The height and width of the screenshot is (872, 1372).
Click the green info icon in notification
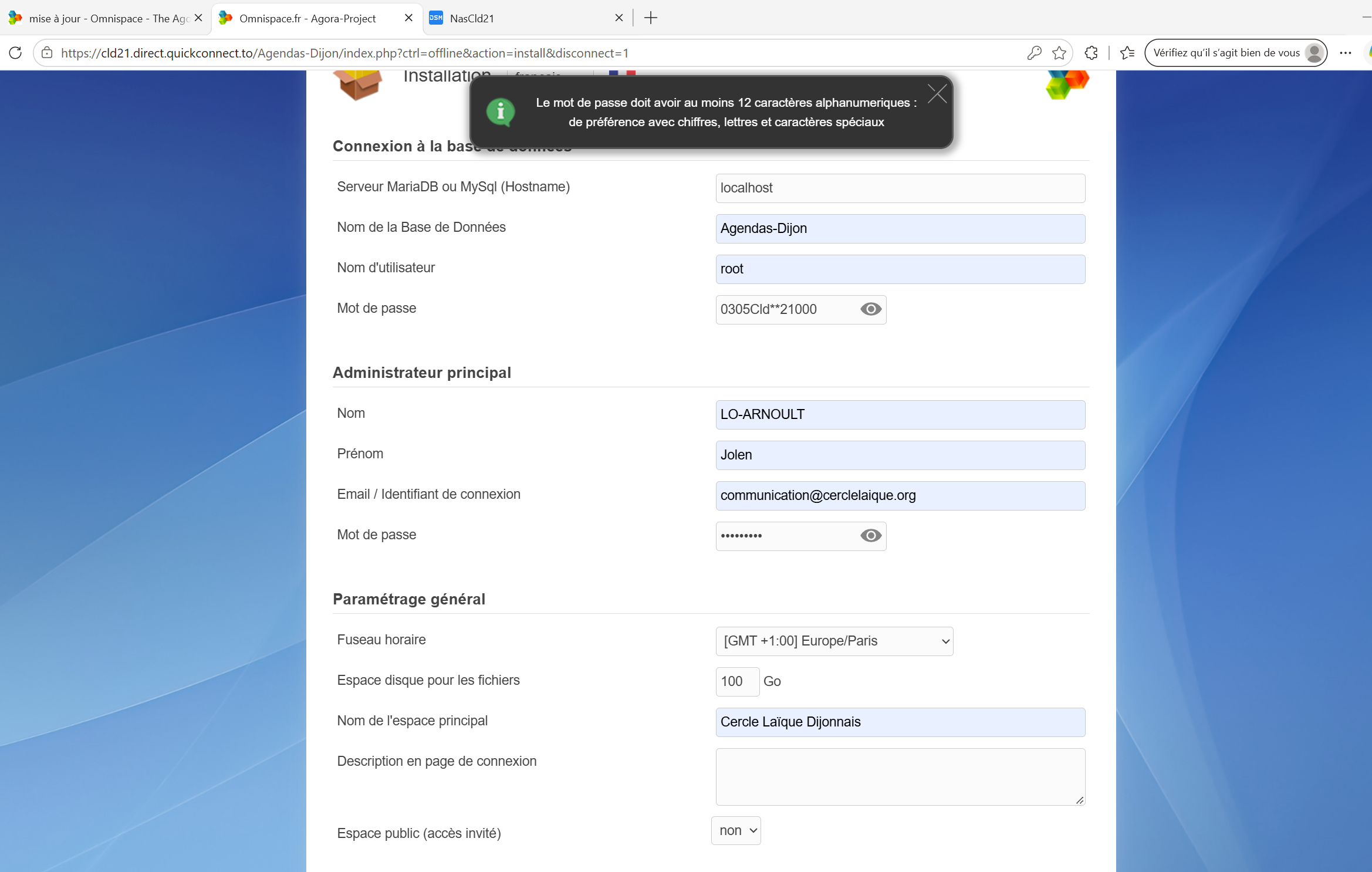pyautogui.click(x=501, y=111)
